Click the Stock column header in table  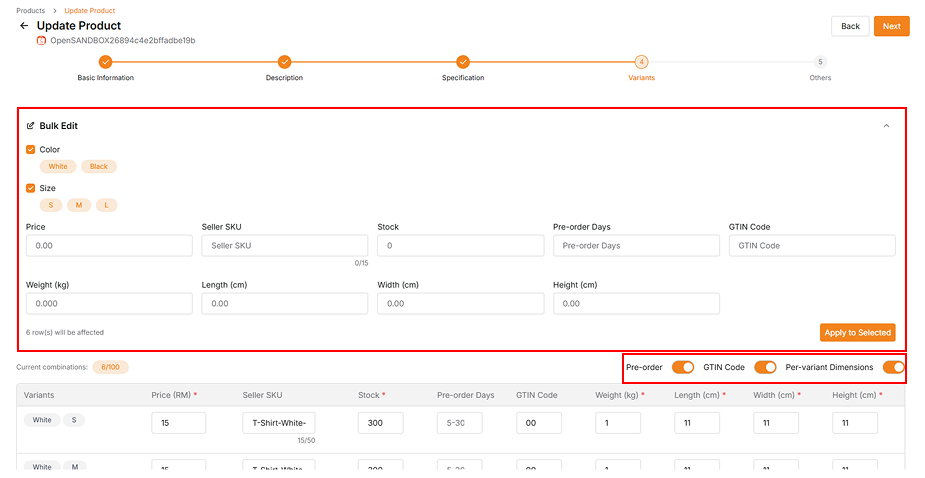[372, 395]
